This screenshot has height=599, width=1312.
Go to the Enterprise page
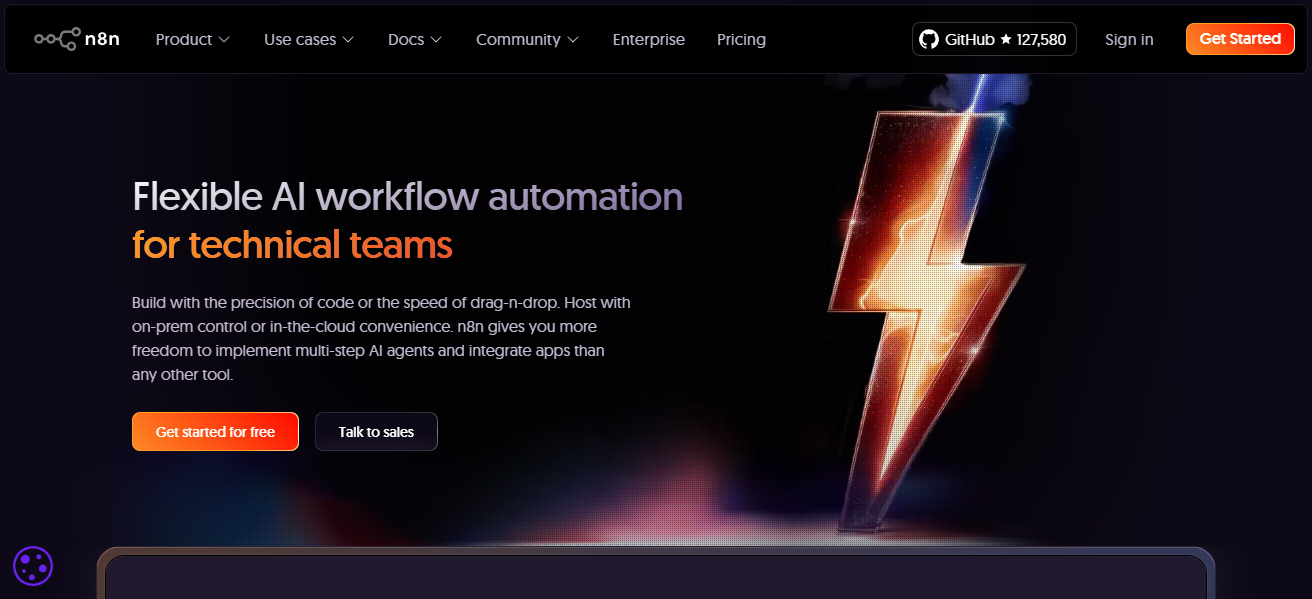tap(649, 39)
